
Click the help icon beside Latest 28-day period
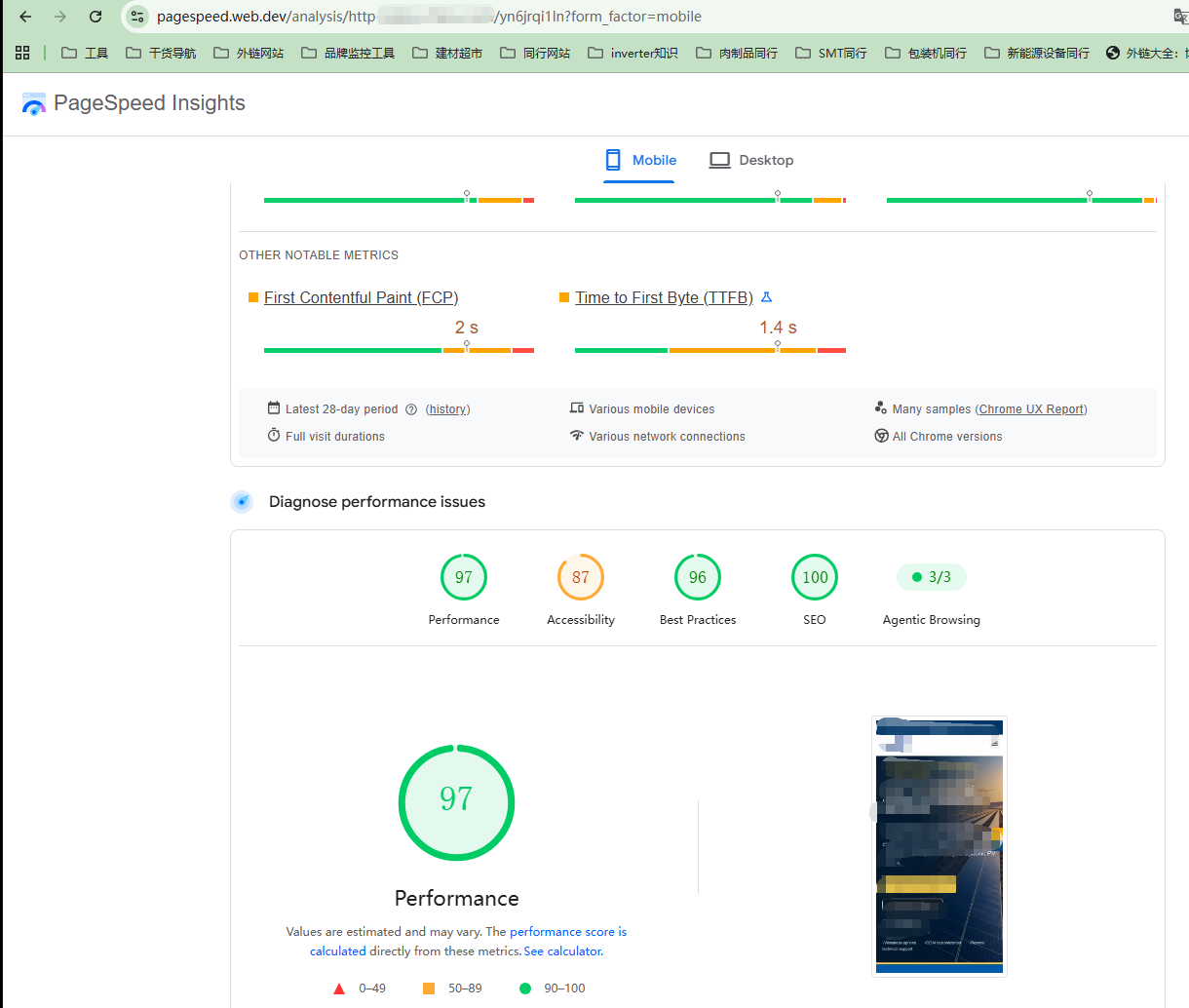[411, 409]
